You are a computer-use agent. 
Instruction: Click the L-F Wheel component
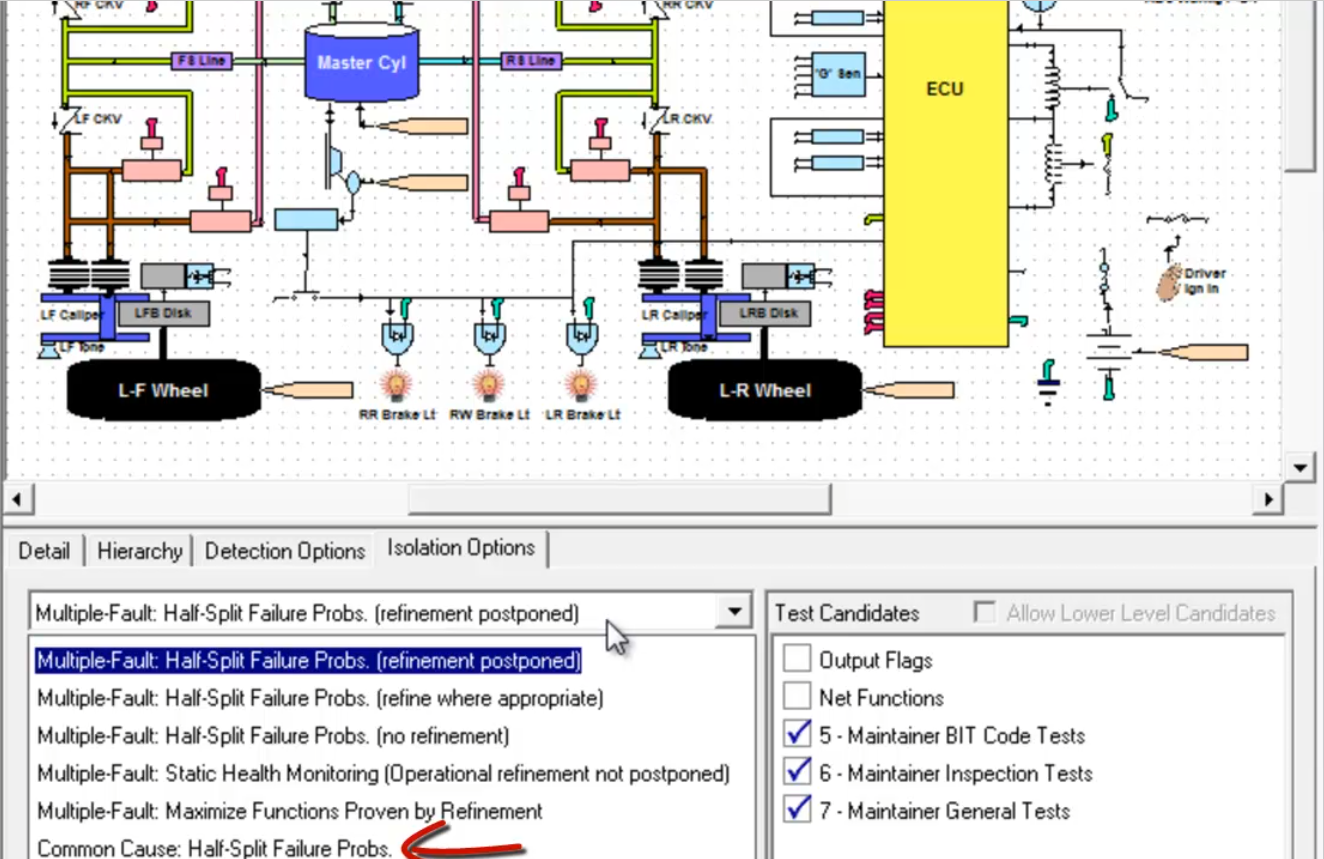click(163, 390)
